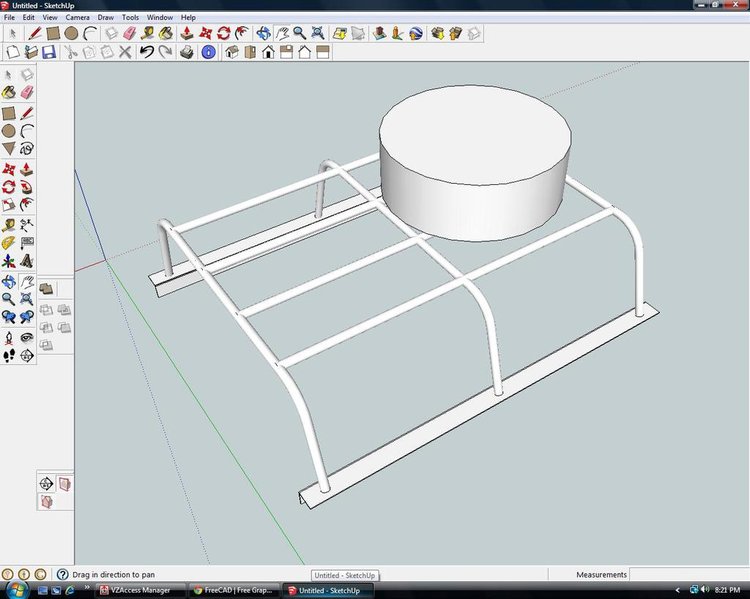
Task: Click the Share Component icon
Action: (474, 33)
